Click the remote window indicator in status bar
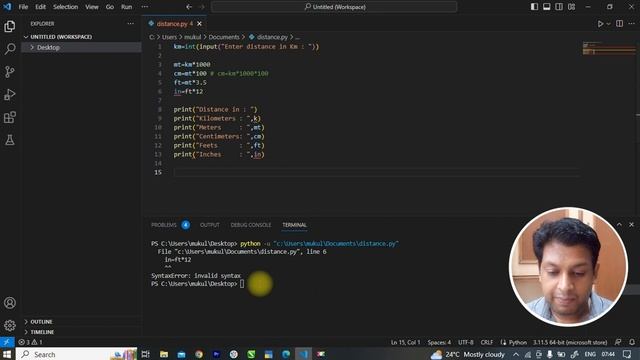Viewport: 640px width, 360px height. coord(7,342)
